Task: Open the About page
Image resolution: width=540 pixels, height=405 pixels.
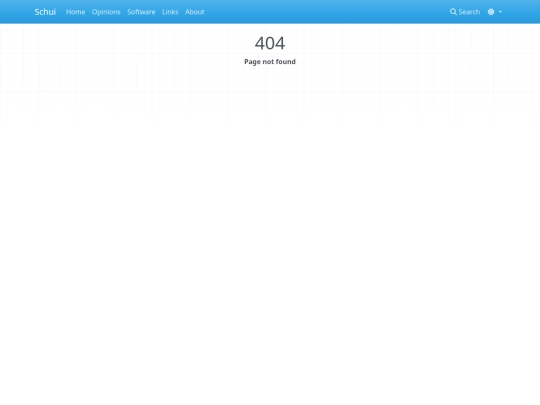Action: point(195,12)
